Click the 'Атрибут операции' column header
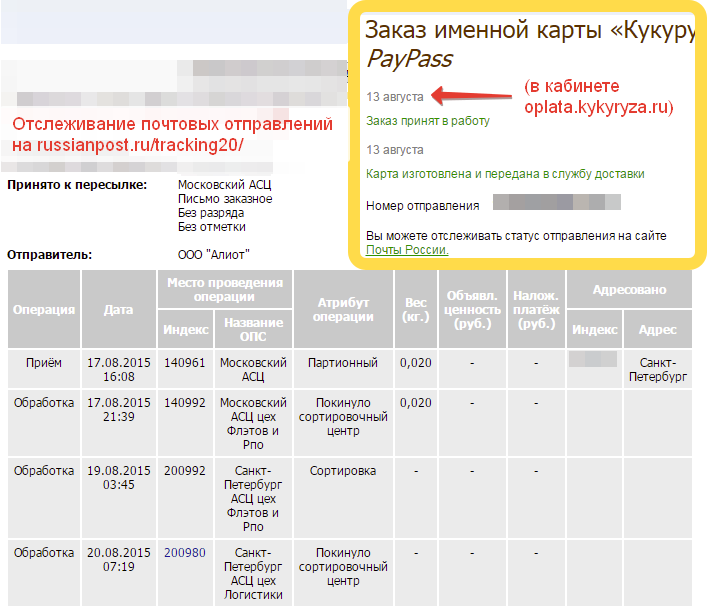The height and width of the screenshot is (609, 710). pyautogui.click(x=343, y=310)
